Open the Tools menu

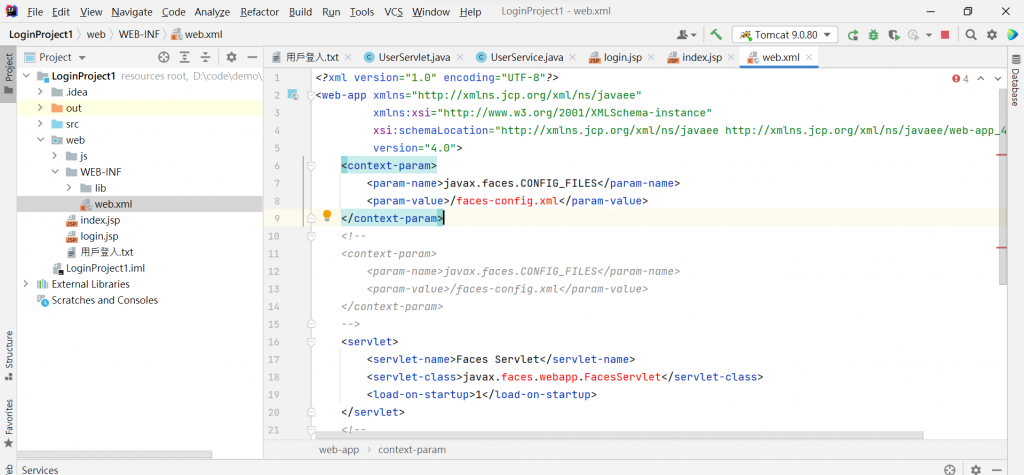tap(362, 12)
